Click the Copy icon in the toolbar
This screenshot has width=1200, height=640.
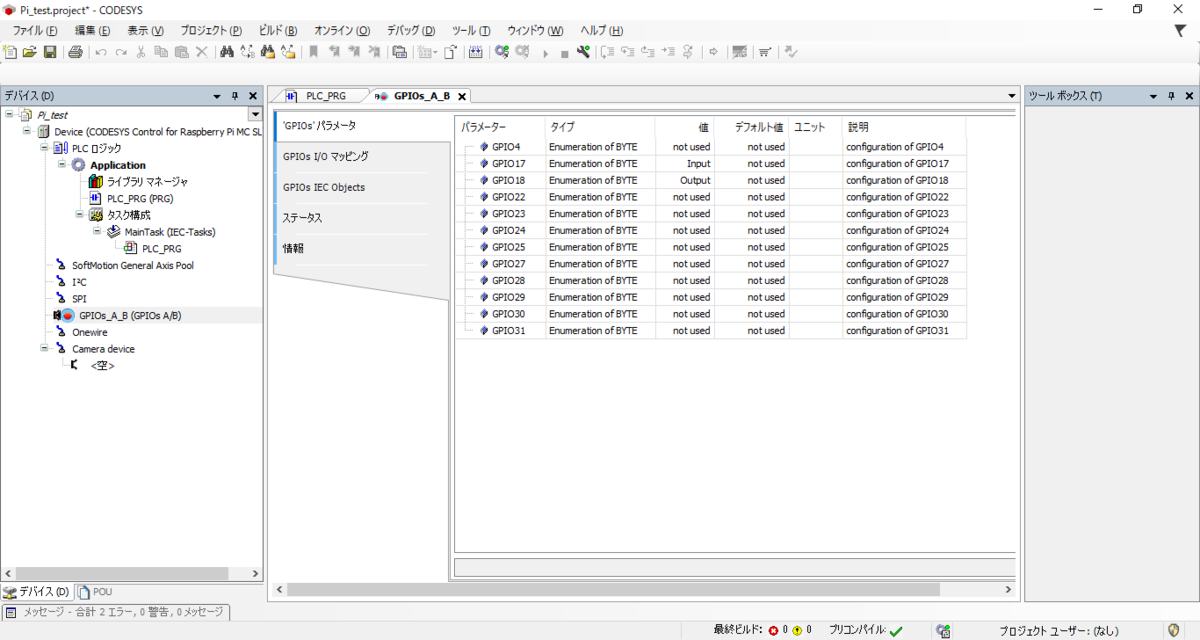coord(161,52)
